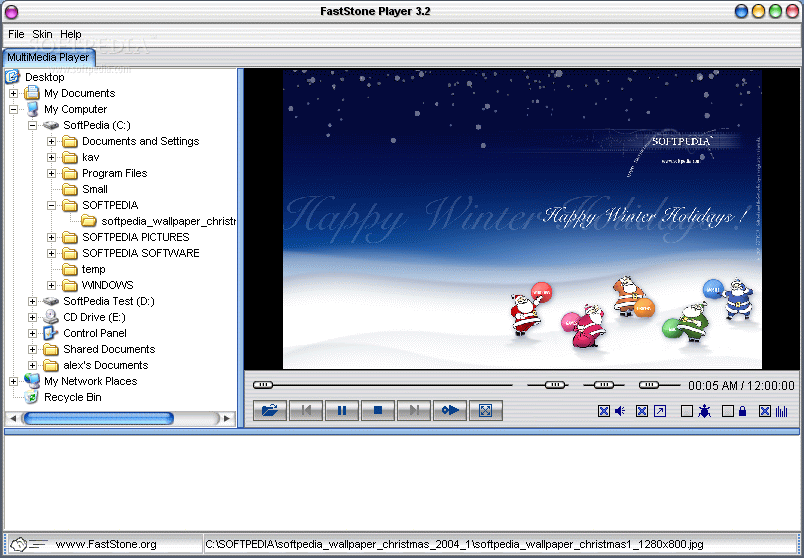Collapse the SOFTPEDIA folder
Viewport: 804px width, 558px height.
51,205
